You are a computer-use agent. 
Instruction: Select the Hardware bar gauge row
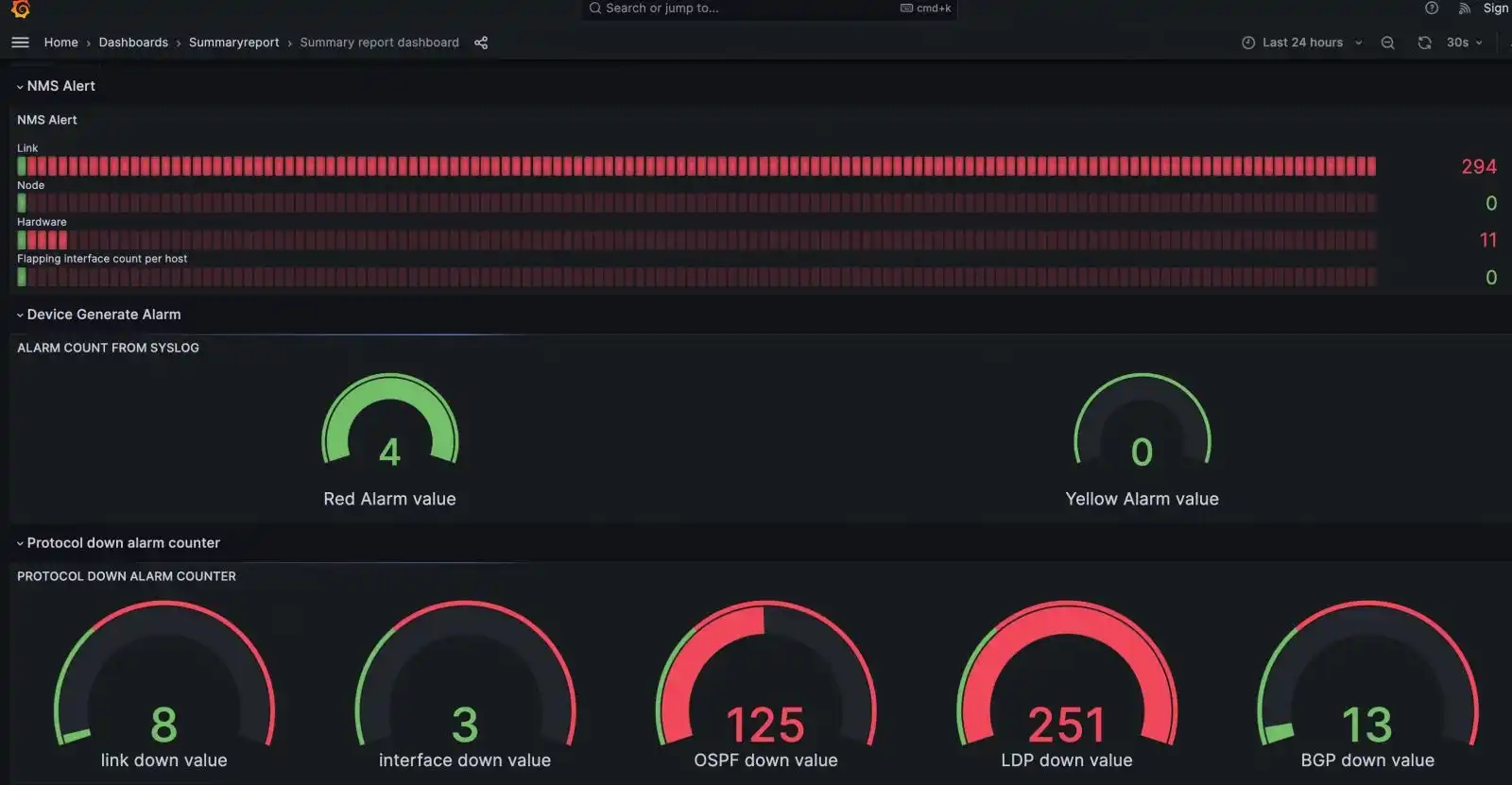696,240
